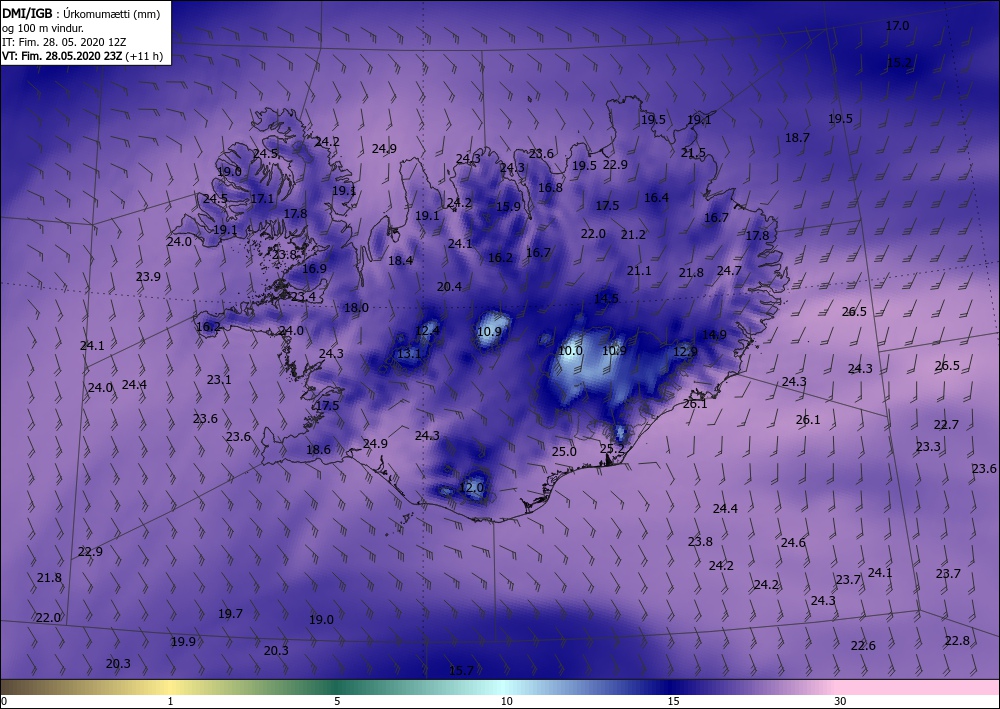Click the 23.1 map value
The width and height of the screenshot is (1000, 709).
coord(219,379)
